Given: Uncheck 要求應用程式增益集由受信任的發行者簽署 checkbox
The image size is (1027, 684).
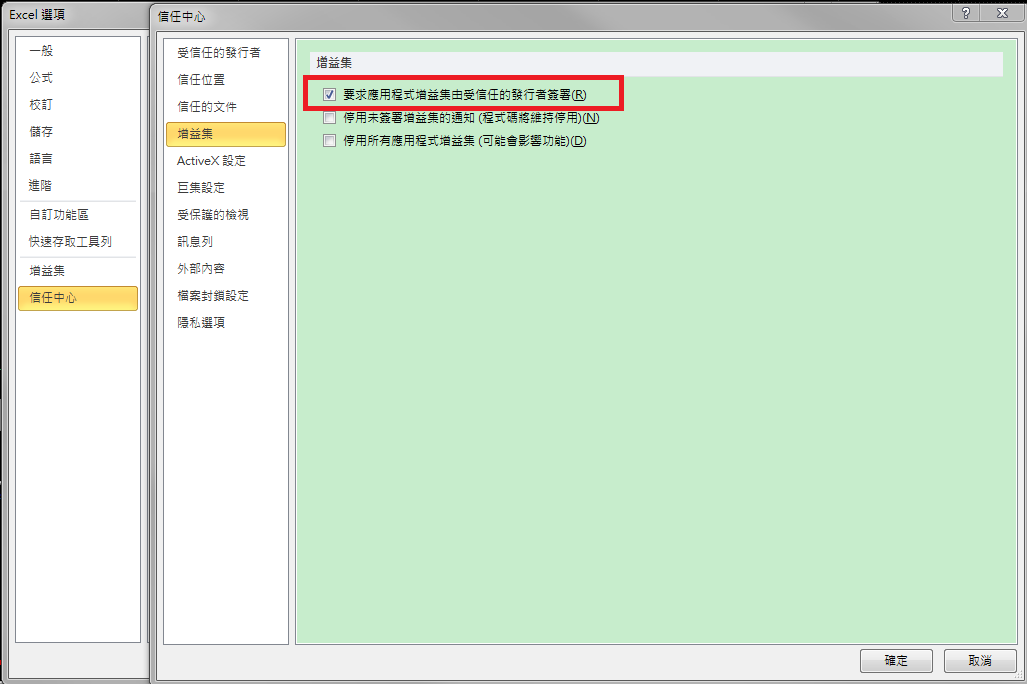Looking at the screenshot, I should click(329, 95).
